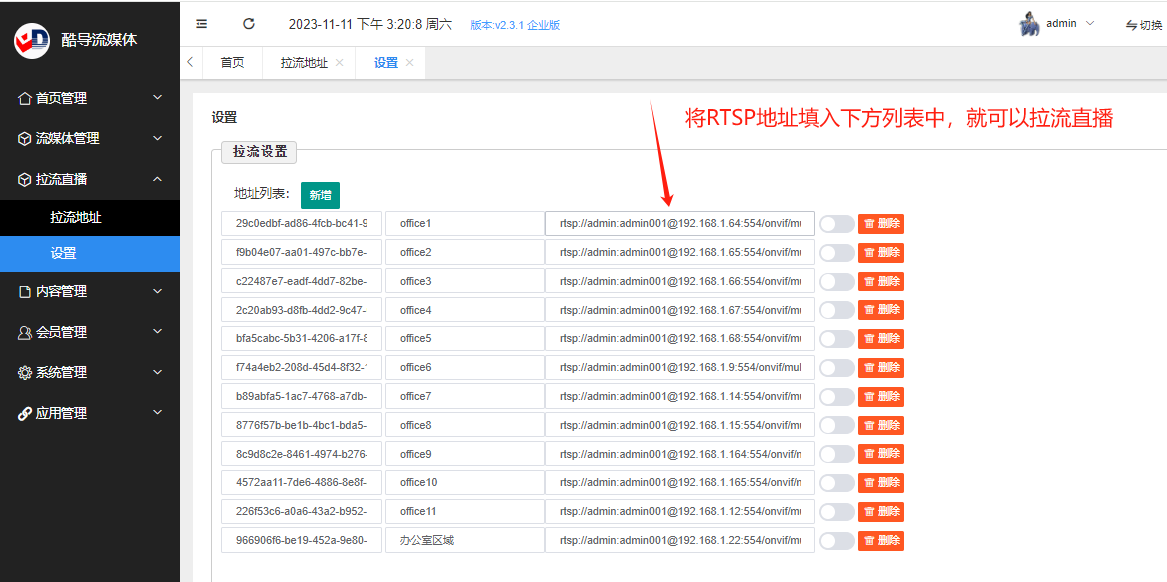
Task: Switch to the 首页 tab
Action: (x=232, y=63)
